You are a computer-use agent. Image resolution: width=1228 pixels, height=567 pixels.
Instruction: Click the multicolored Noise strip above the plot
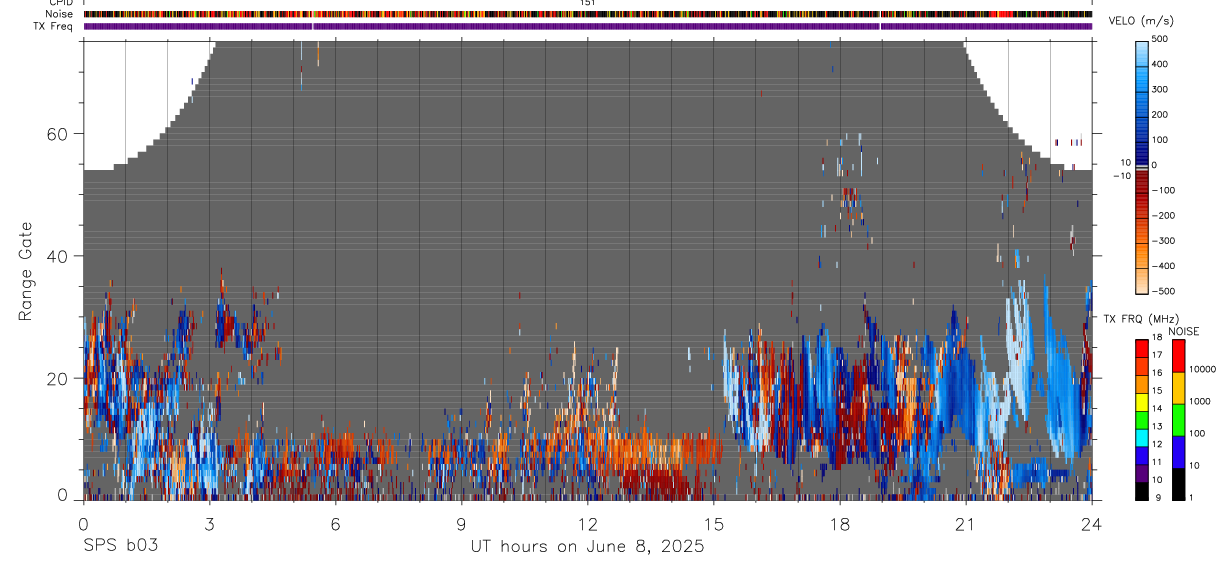[588, 14]
